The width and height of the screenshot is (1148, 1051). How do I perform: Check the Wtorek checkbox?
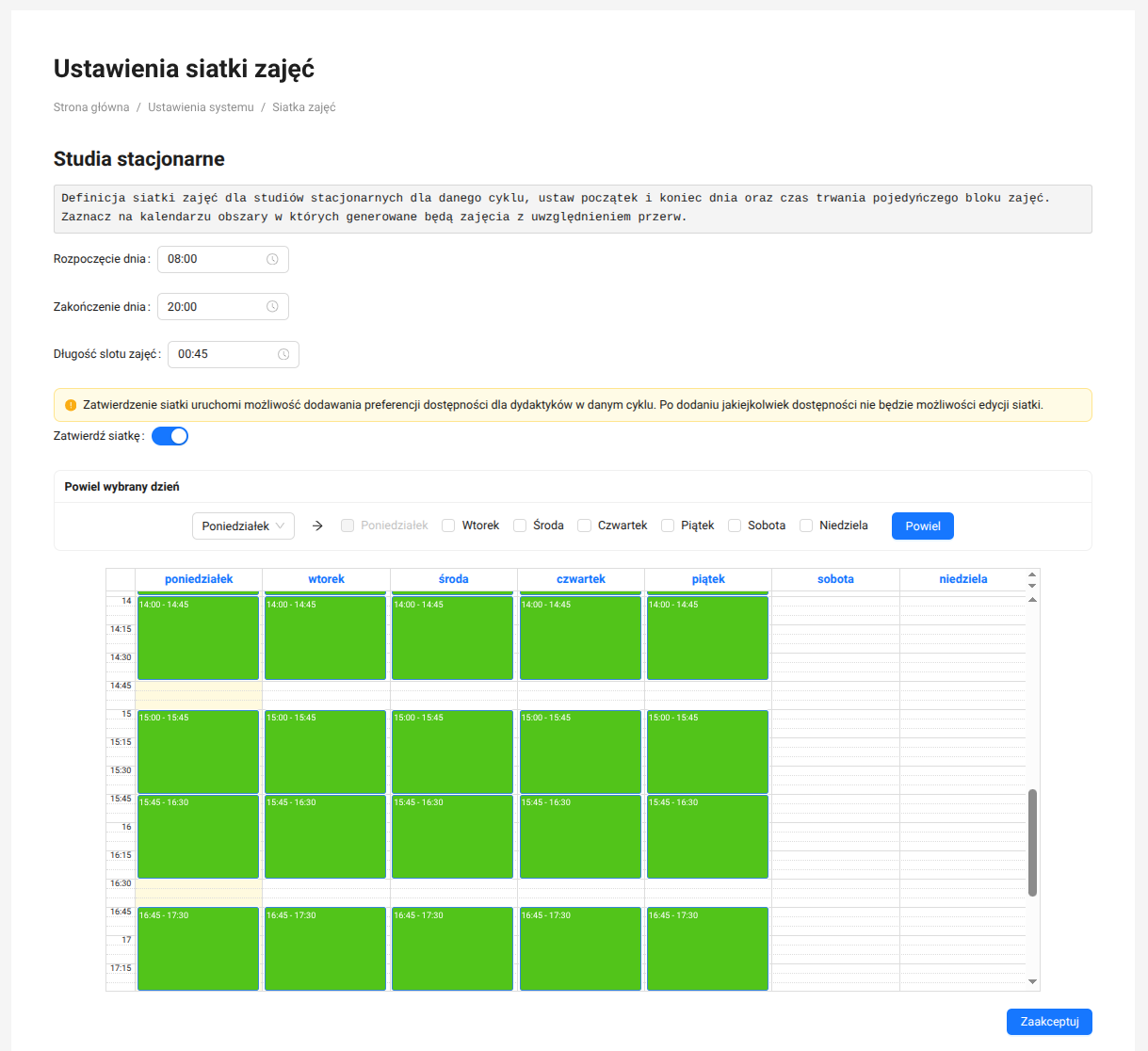click(x=448, y=525)
